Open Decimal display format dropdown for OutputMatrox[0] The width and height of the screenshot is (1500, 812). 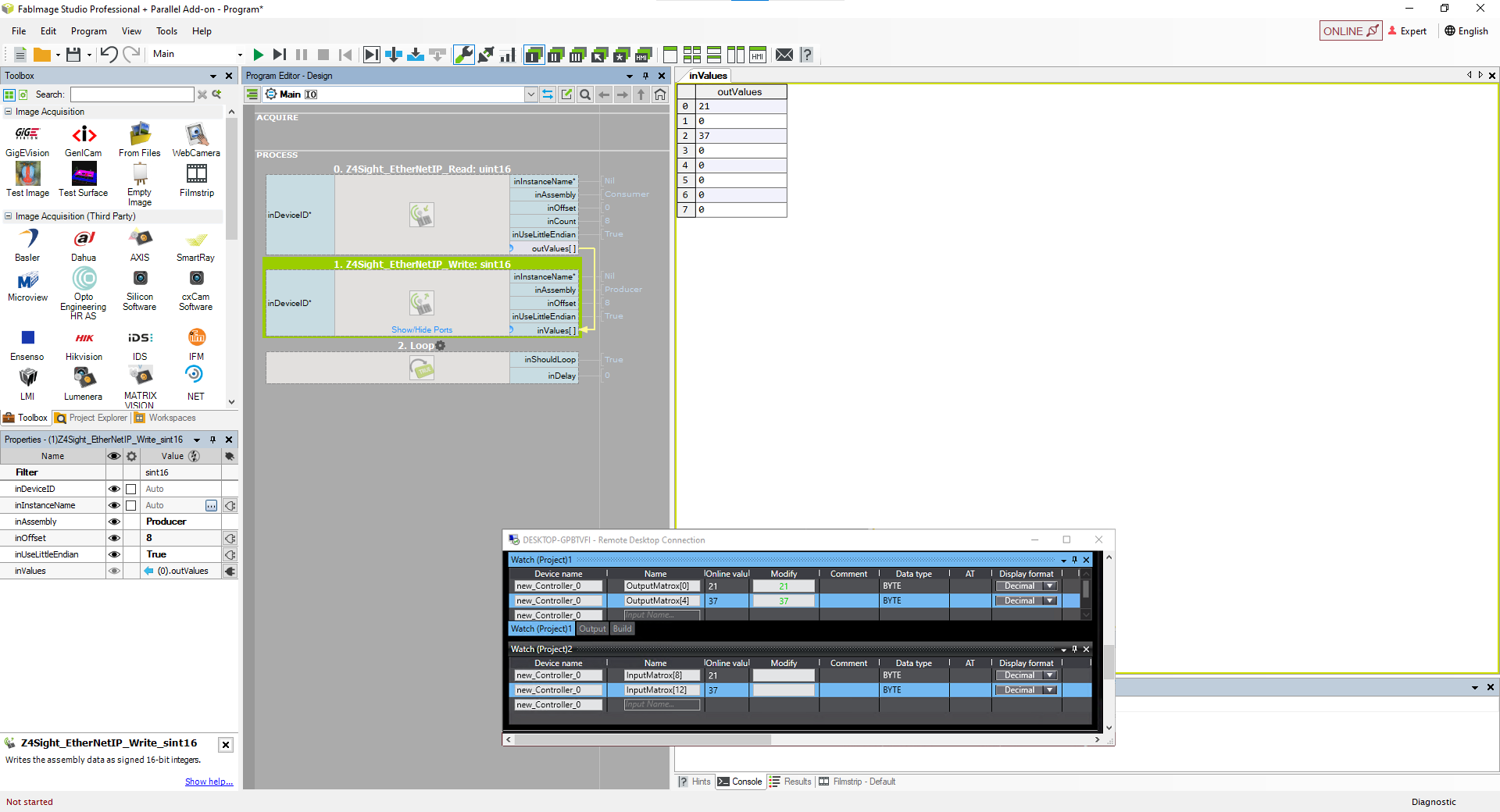pos(1050,586)
